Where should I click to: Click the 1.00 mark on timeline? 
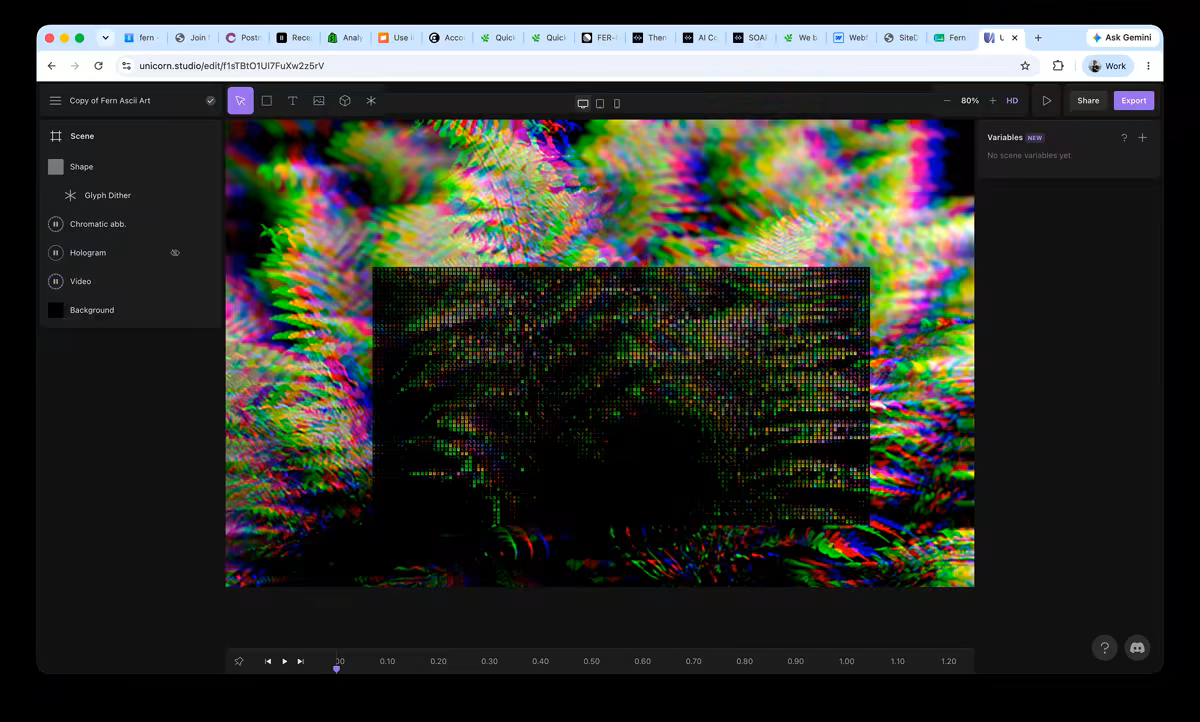847,661
